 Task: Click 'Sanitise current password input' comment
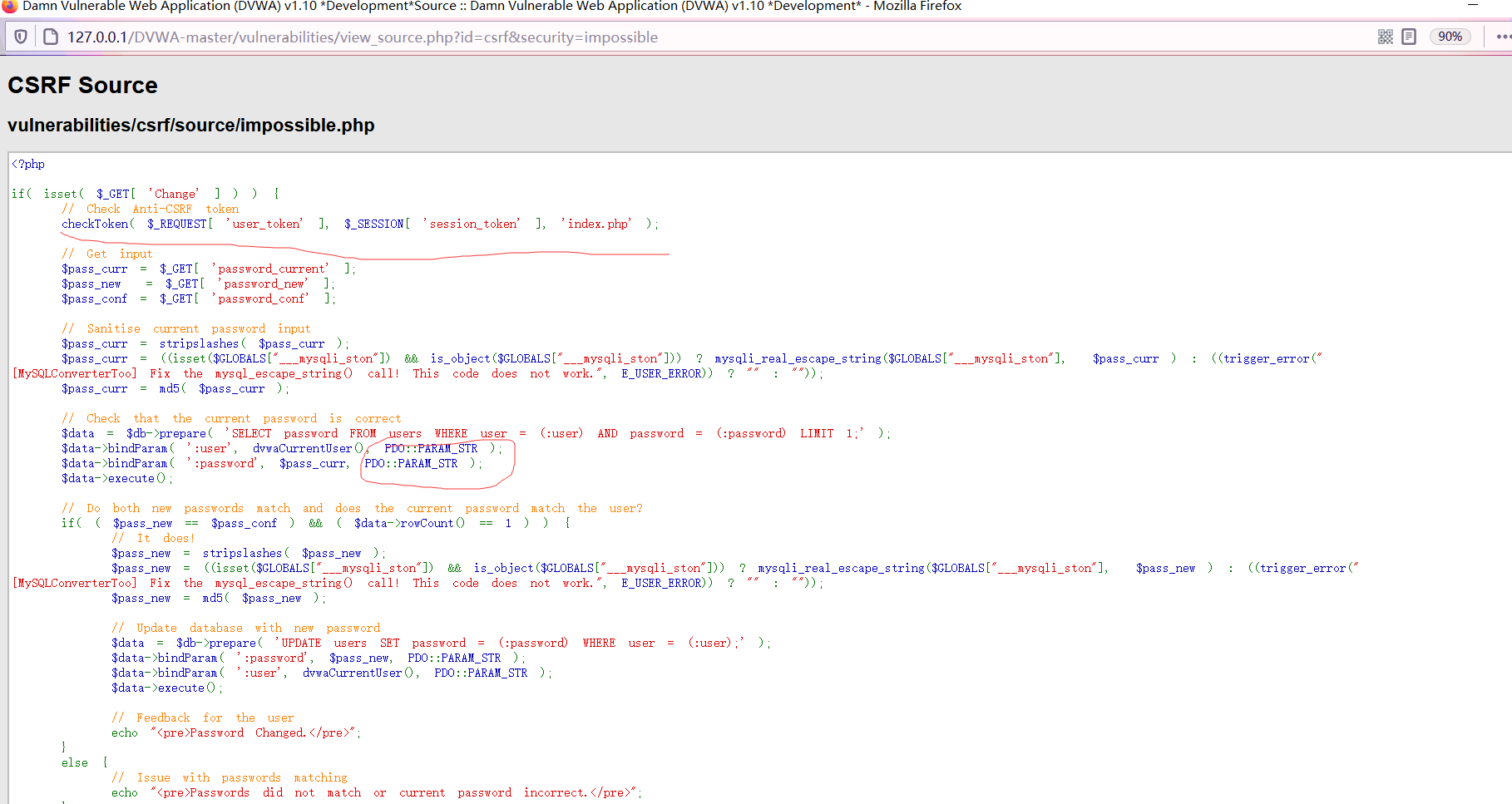click(x=186, y=328)
